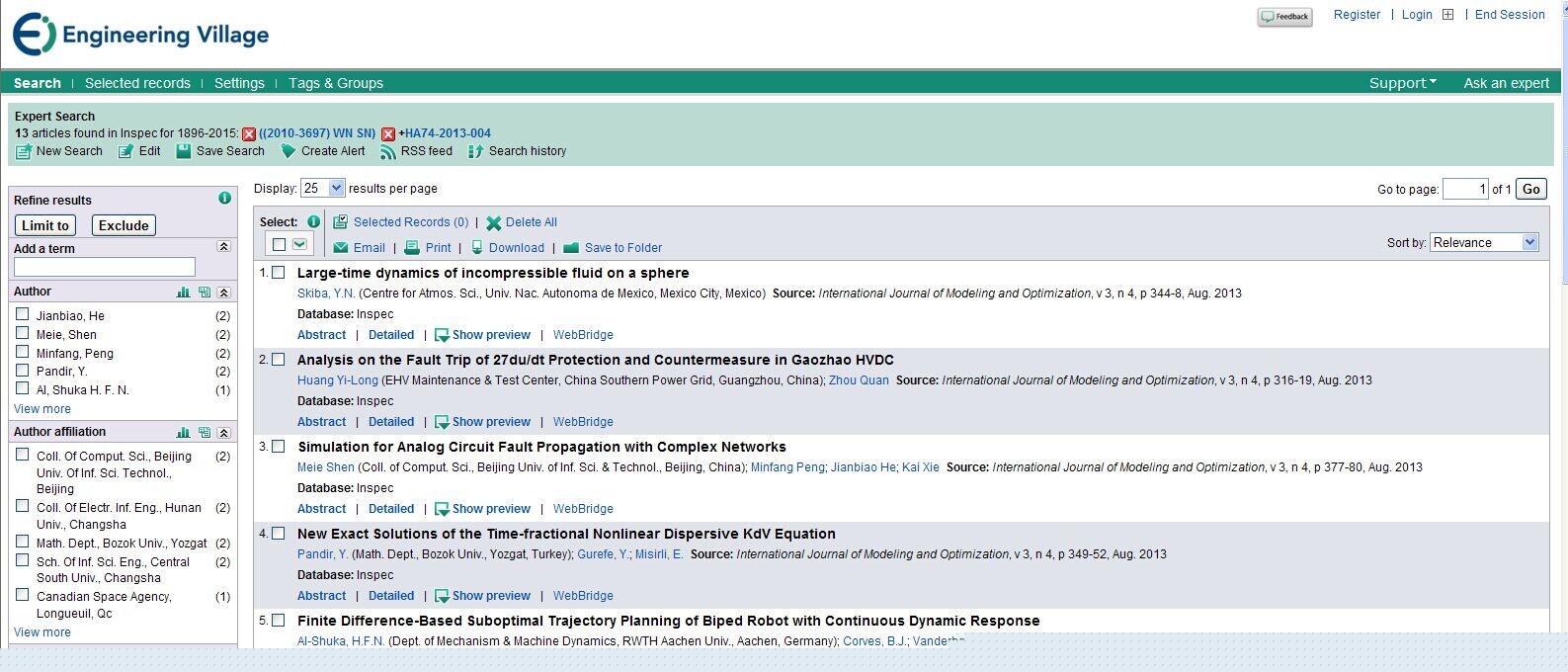Click the Add a term input field
Screen dimensions: 1568x672
[x=105, y=267]
